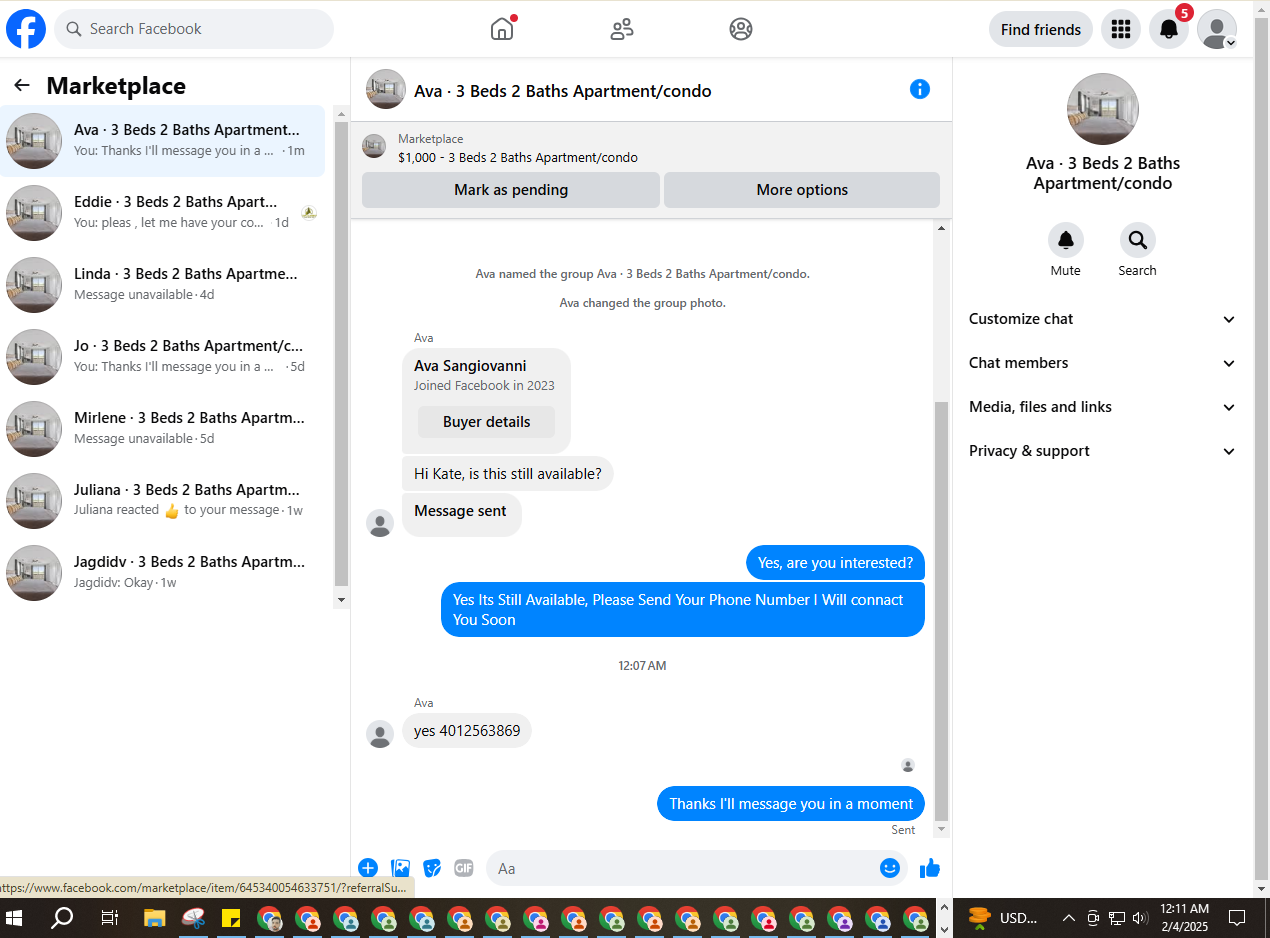
Task: Open Snipping Tool from the taskbar
Action: tap(192, 918)
